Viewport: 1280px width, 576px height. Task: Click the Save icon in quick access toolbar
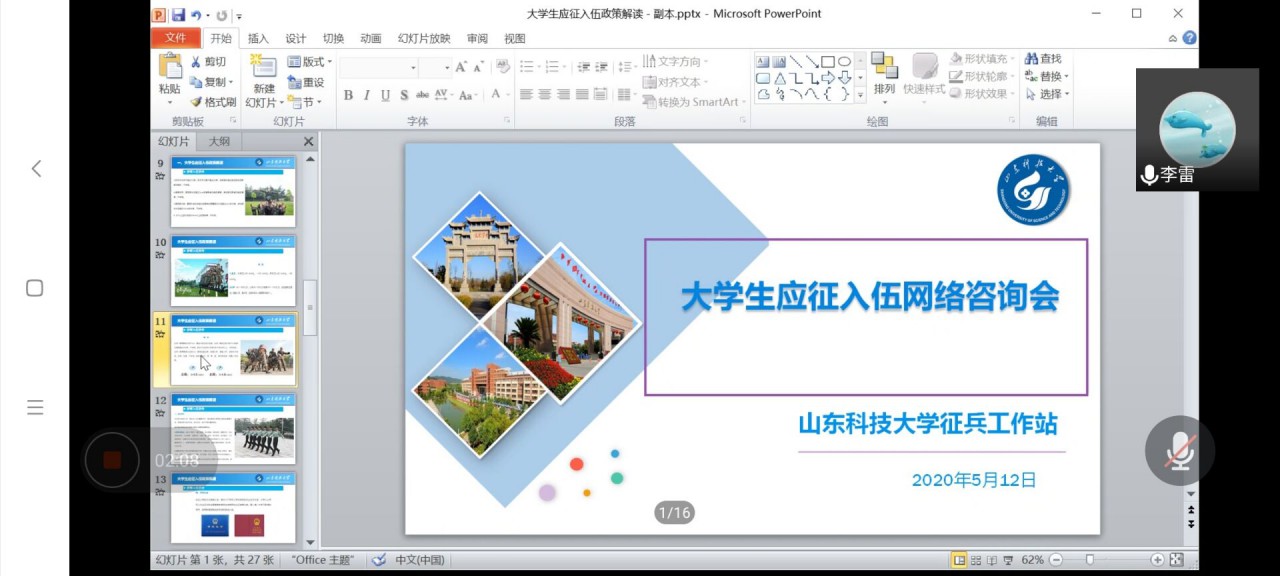178,15
